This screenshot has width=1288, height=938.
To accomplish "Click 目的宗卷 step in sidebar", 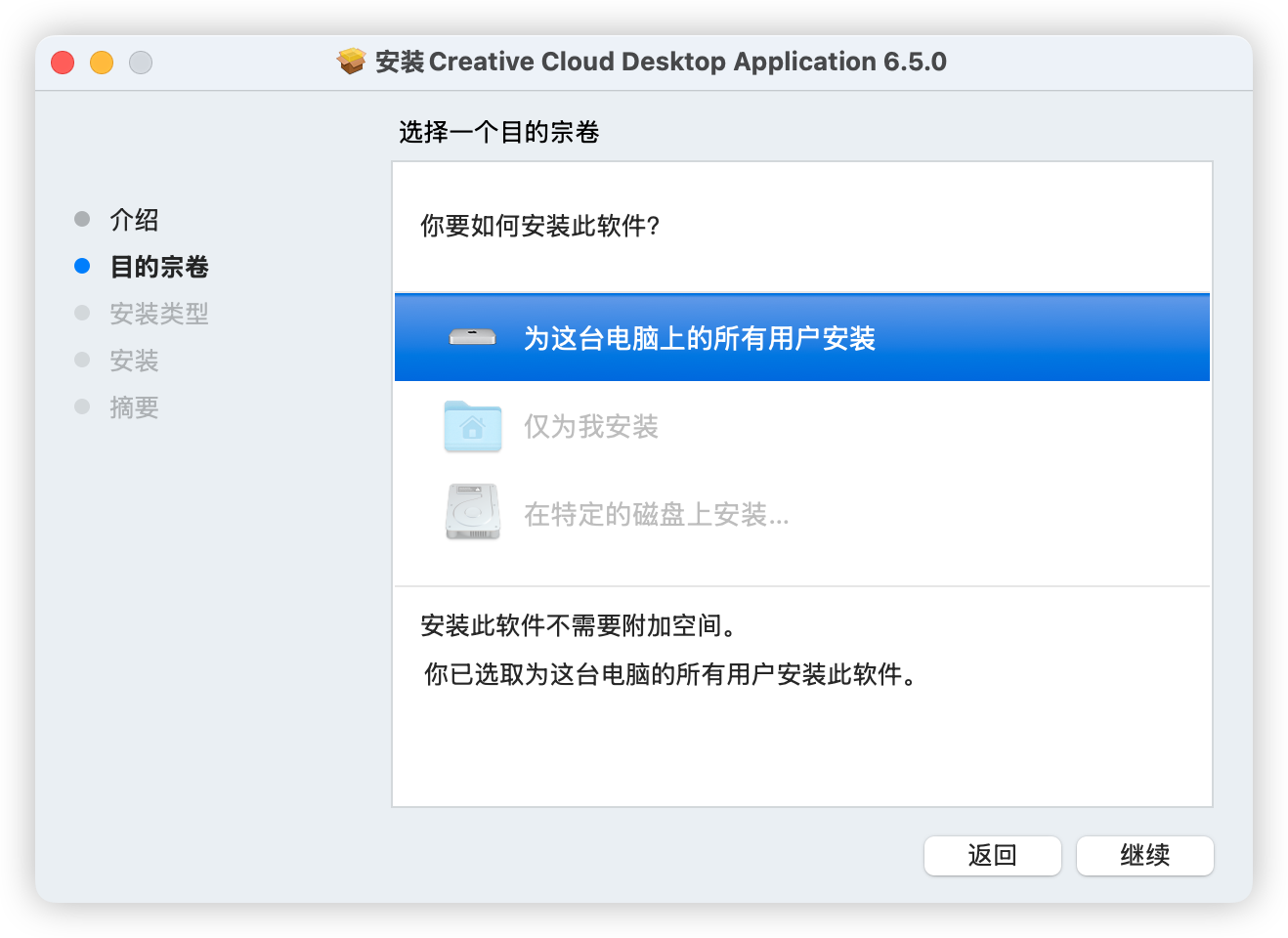I will 159,267.
